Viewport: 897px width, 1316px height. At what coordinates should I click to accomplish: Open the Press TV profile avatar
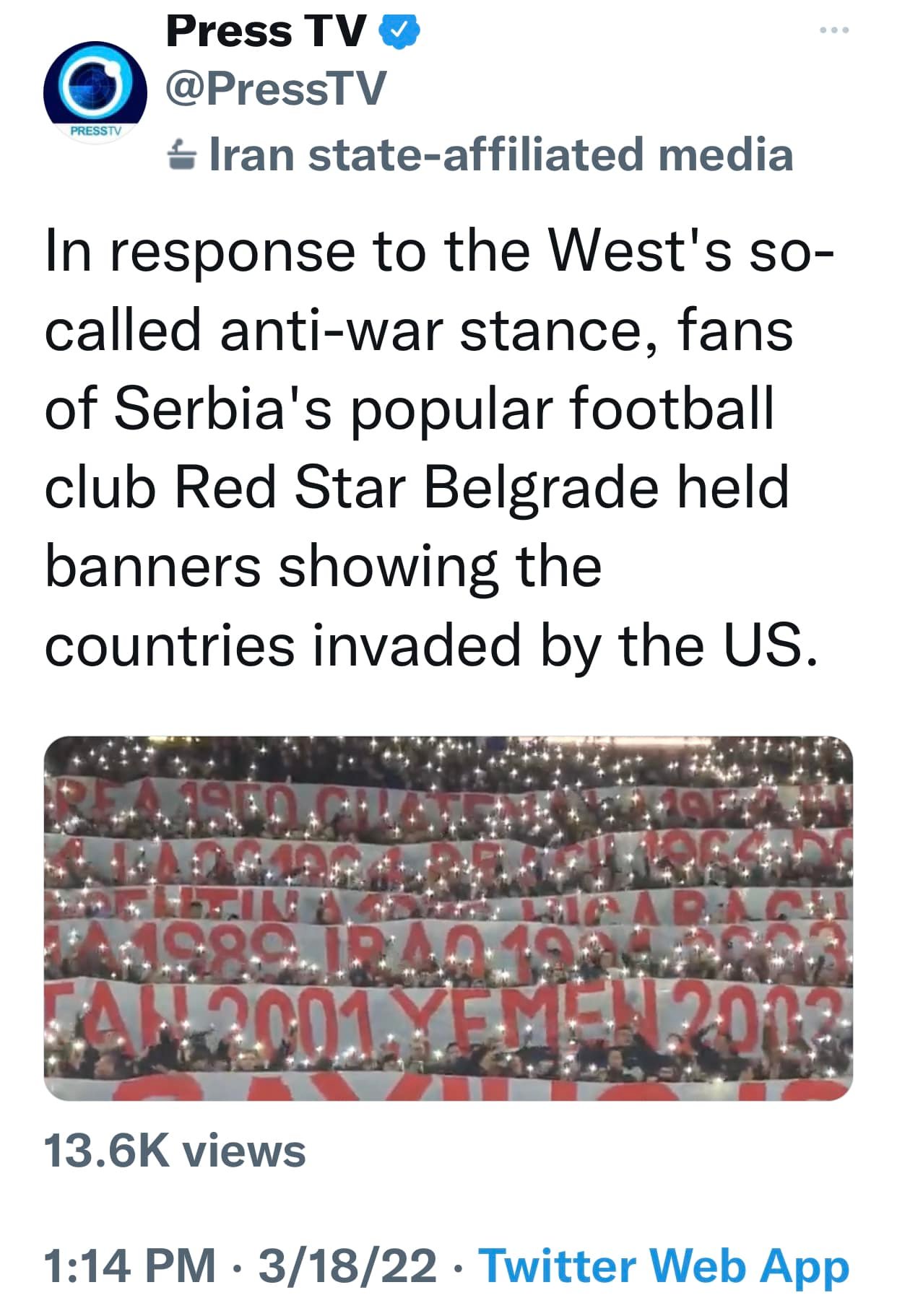[x=95, y=90]
